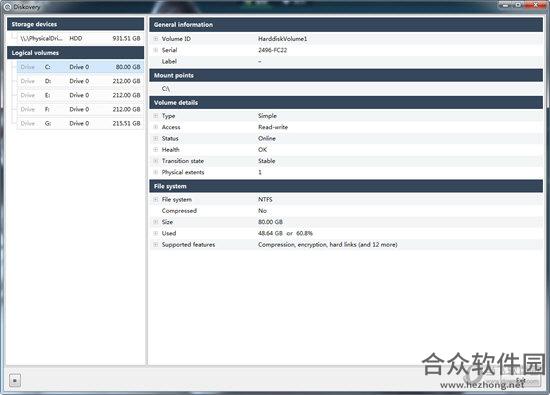Click the Label row in General information
The width and height of the screenshot is (550, 395).
click(346, 61)
